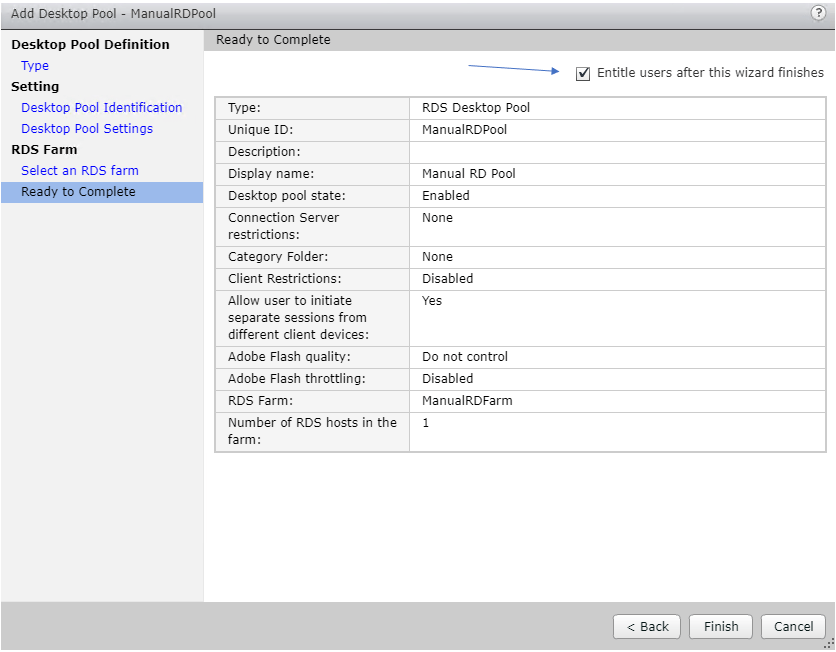Click the Unique ID: label
Image resolution: width=836 pixels, height=652 pixels.
pos(260,130)
